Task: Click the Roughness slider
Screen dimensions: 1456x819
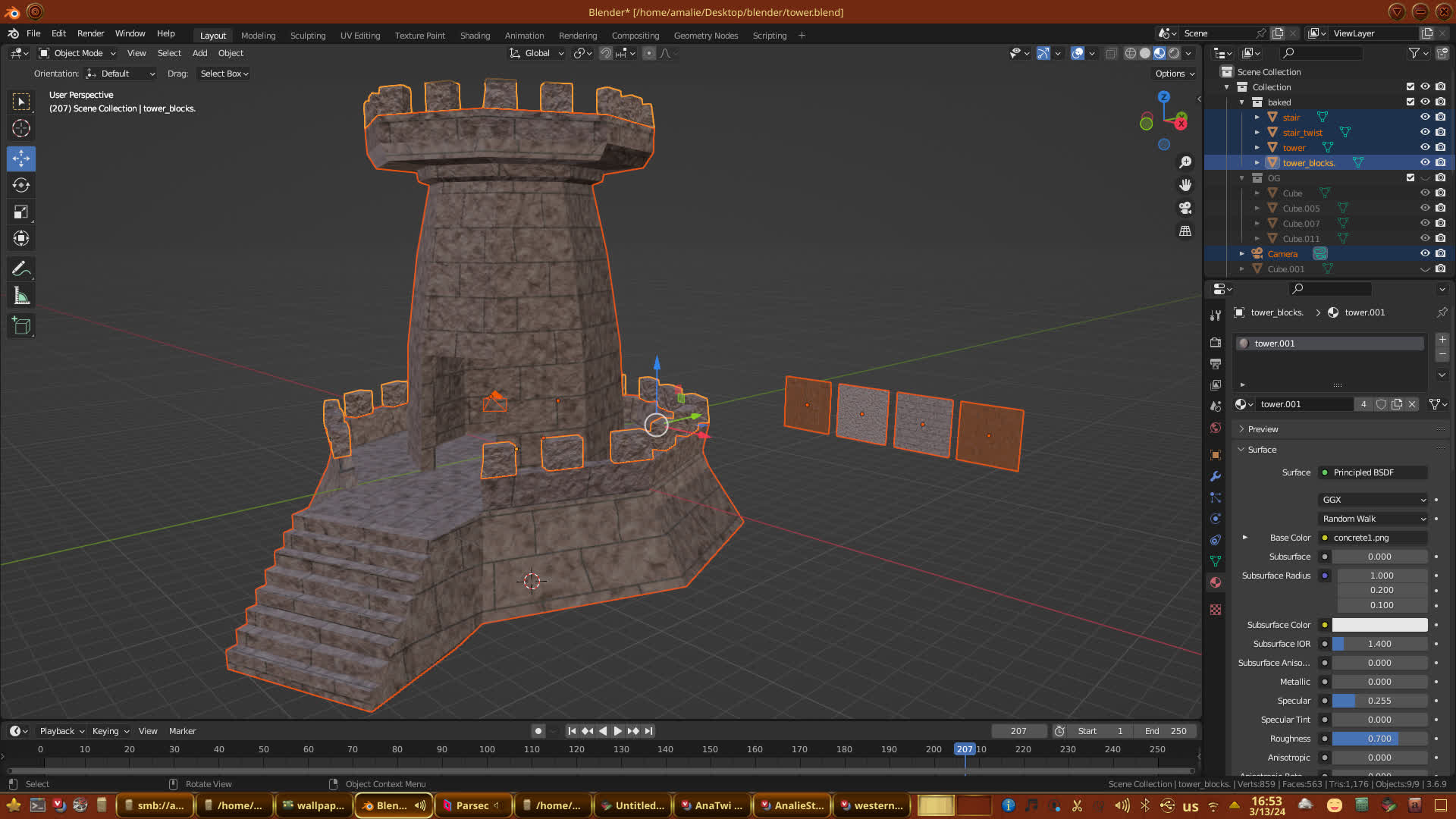Action: (1379, 739)
